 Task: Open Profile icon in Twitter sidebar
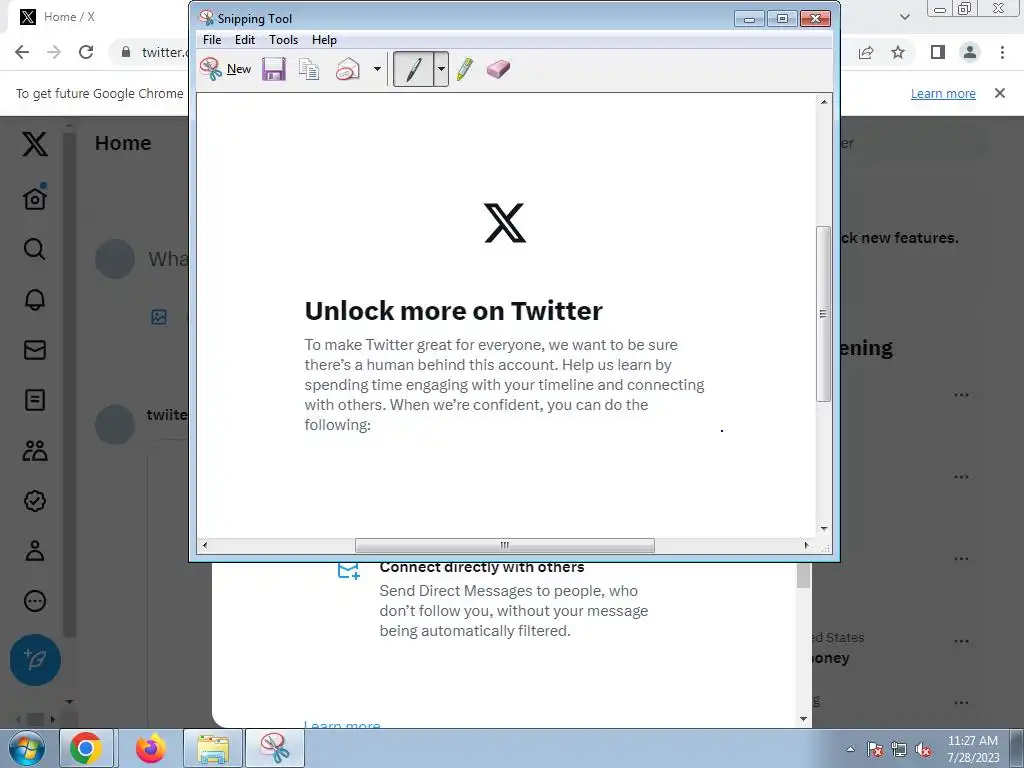pyautogui.click(x=35, y=551)
